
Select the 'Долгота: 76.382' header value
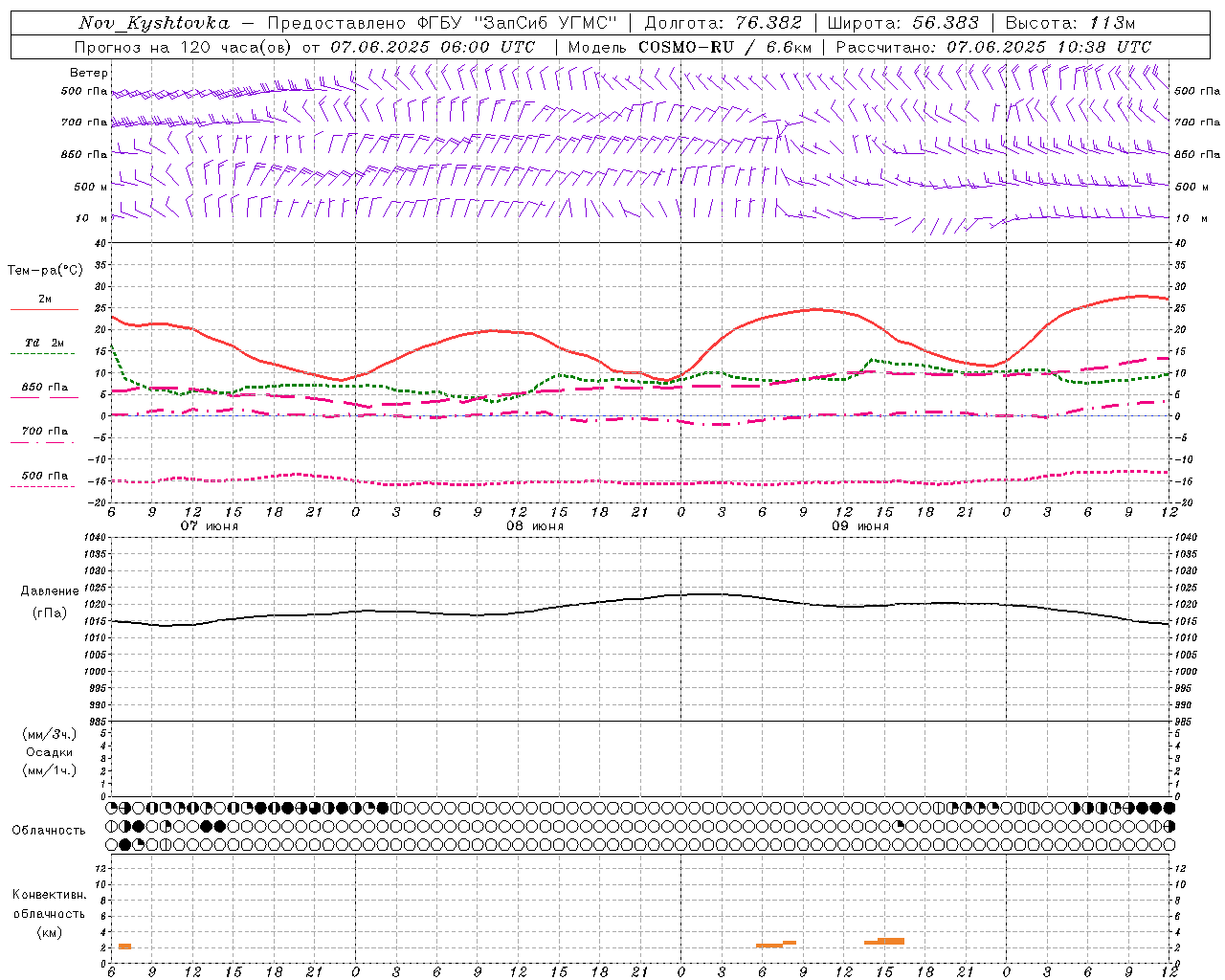pos(723,23)
